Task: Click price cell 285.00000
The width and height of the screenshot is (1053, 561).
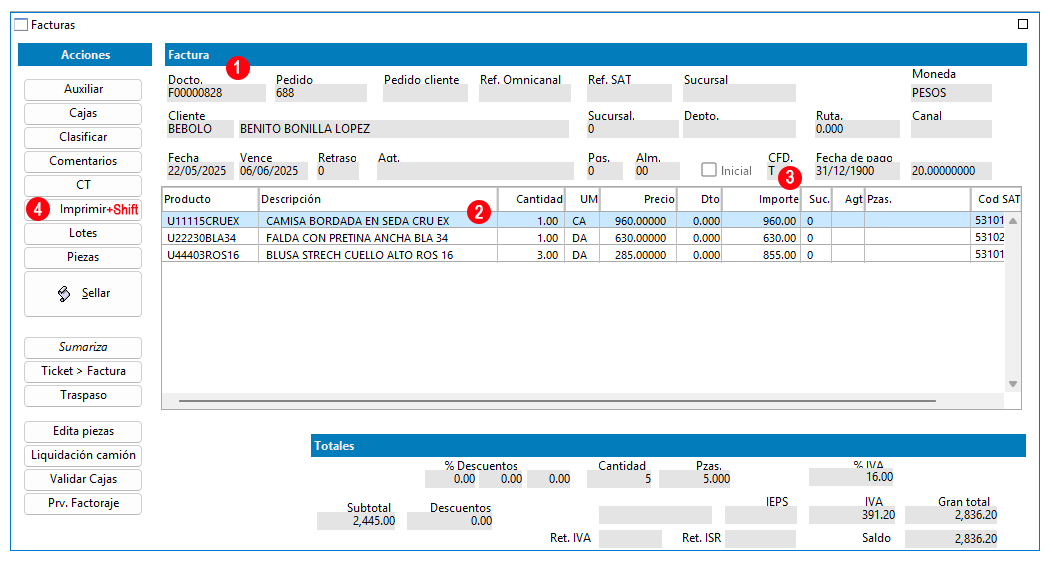Action: (638, 255)
